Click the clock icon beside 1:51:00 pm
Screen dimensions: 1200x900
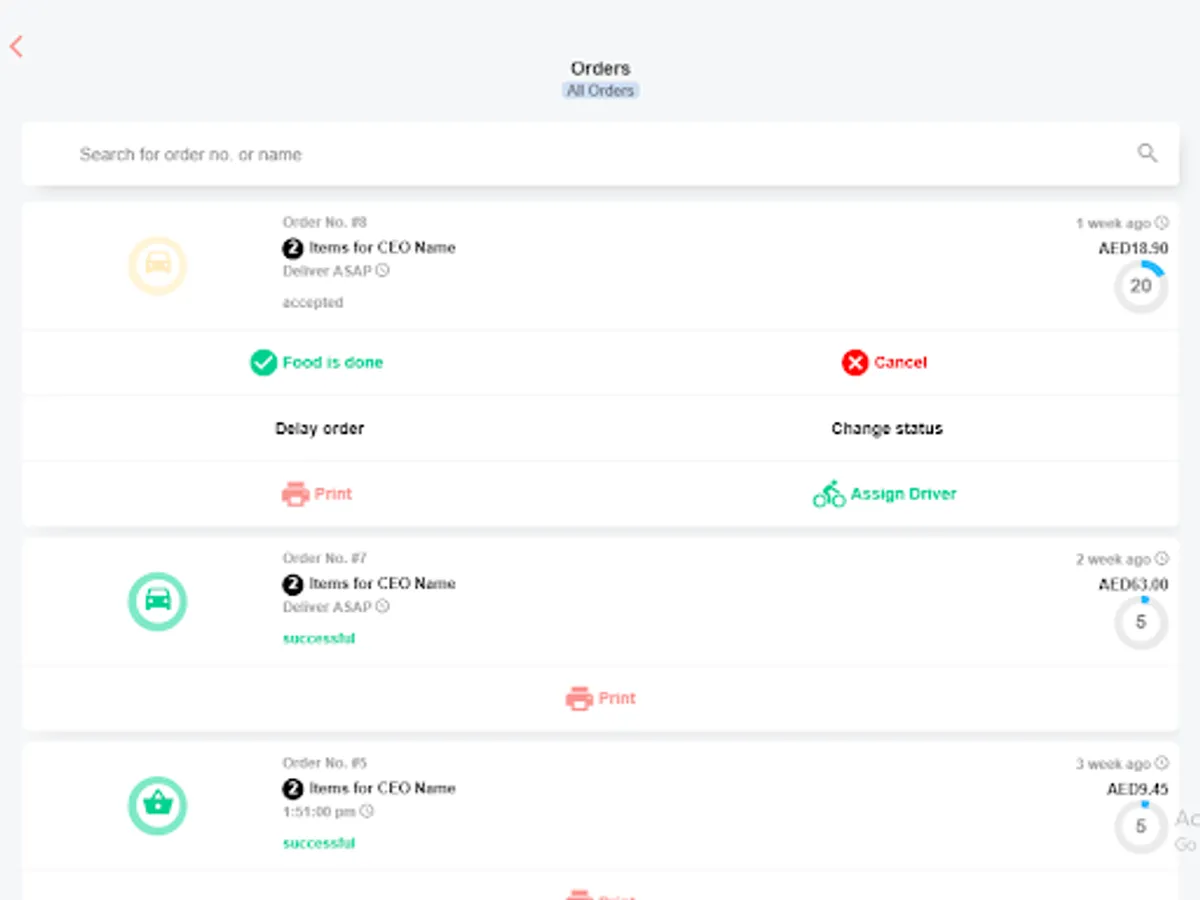[x=366, y=811]
